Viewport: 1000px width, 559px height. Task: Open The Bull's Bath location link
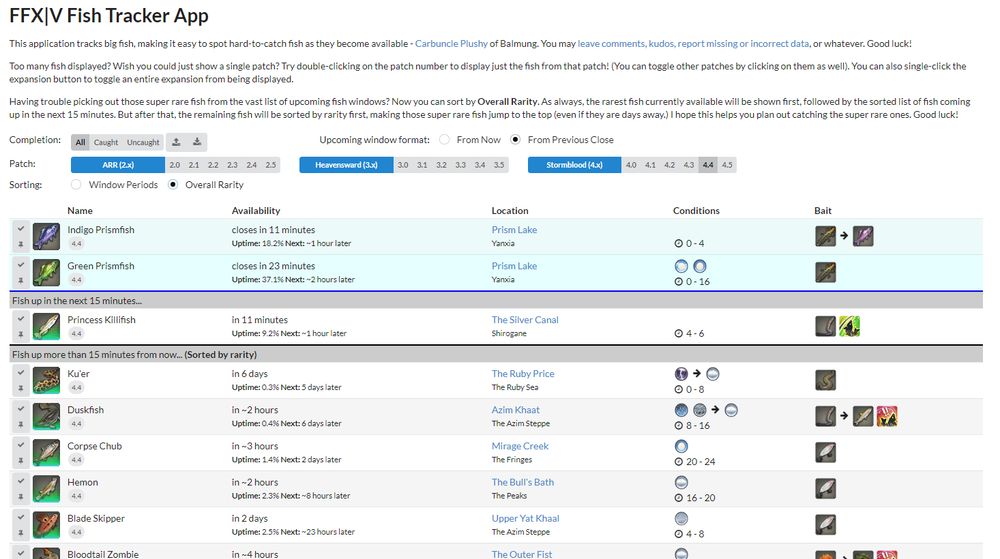coord(522,482)
